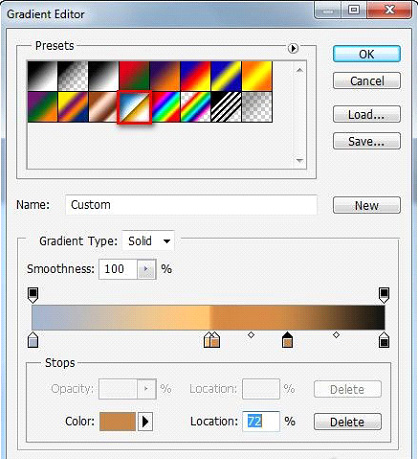This screenshot has height=459, width=418.
Task: Select the Transparent Stripes preset
Action: coord(226,107)
